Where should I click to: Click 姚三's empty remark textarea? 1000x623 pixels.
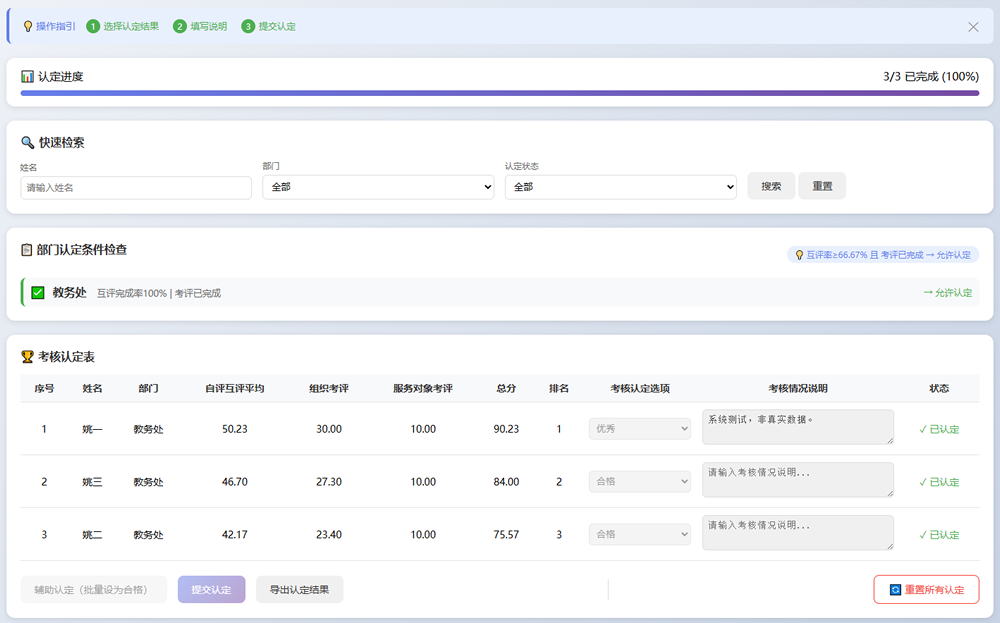[x=798, y=480]
